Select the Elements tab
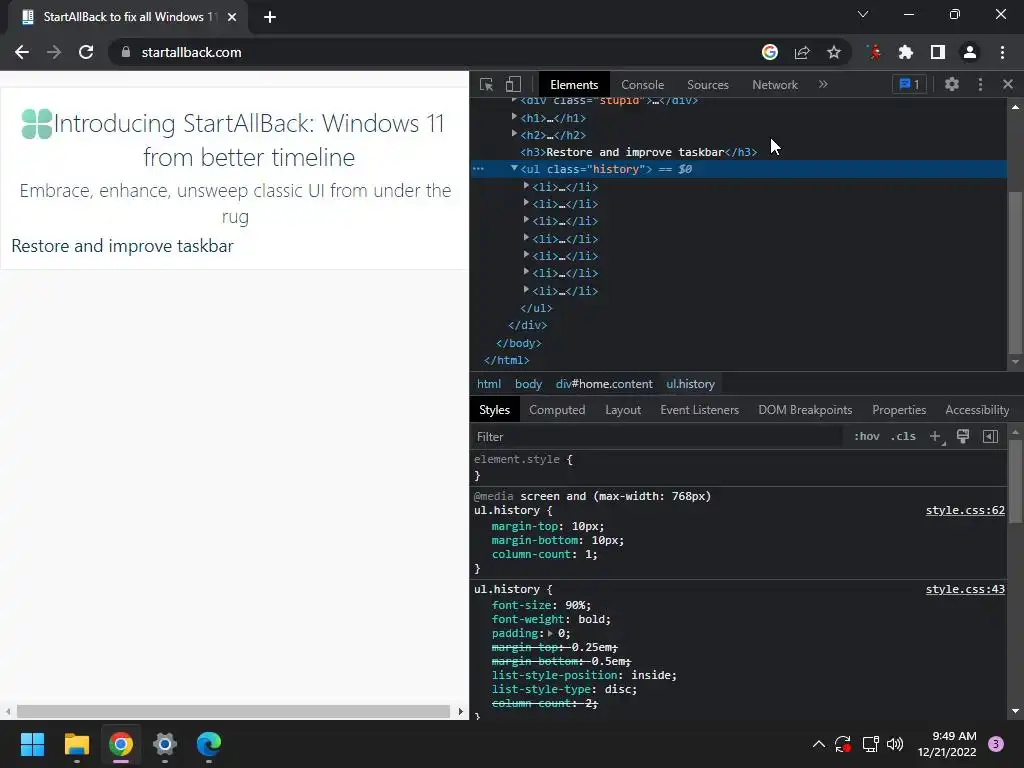This screenshot has height=768, width=1024. click(573, 84)
